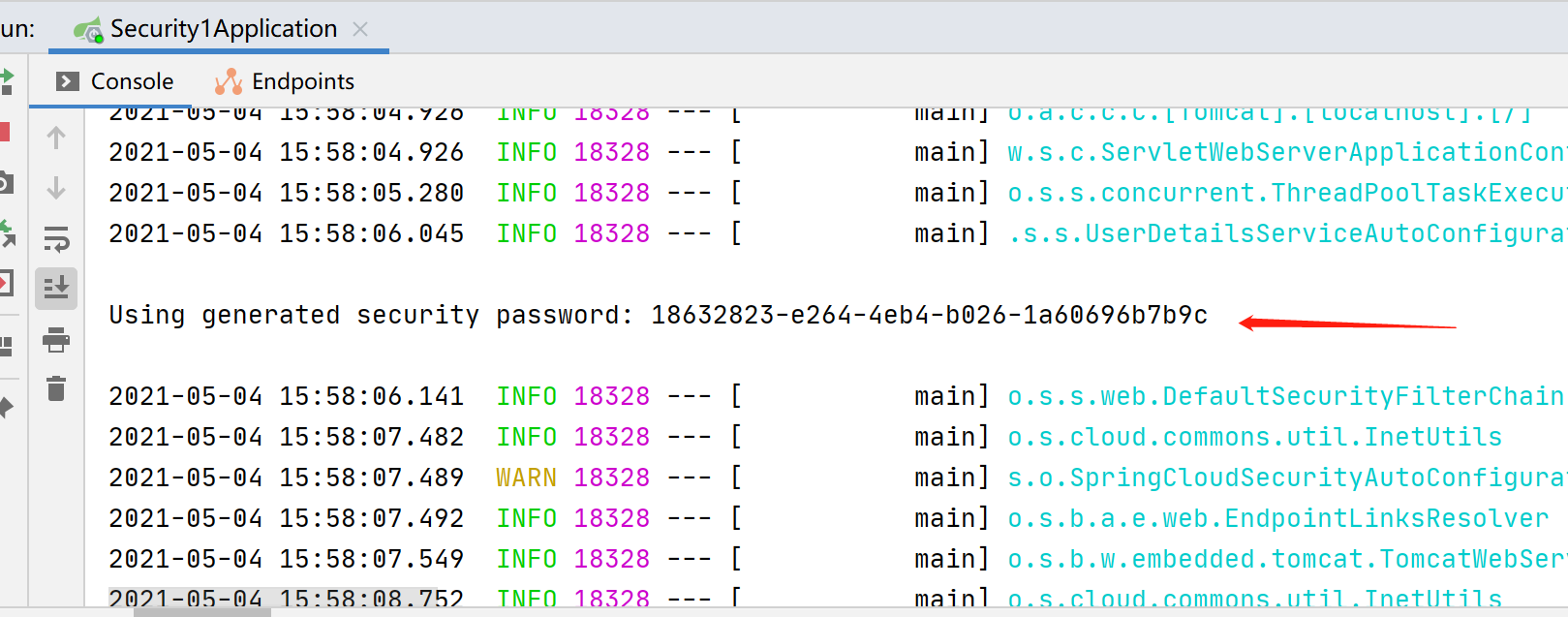
Task: Close the Security1Application run tab
Action: [x=360, y=29]
